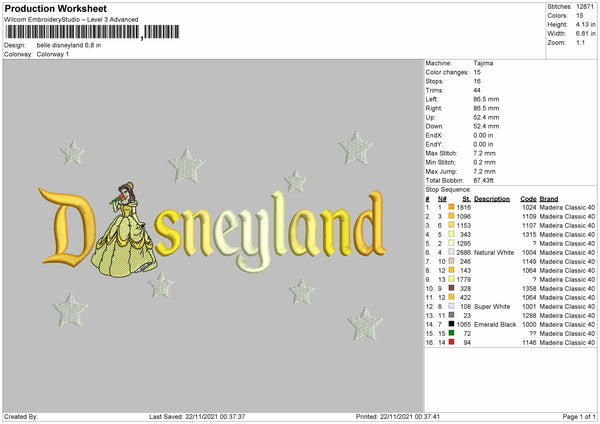
Task: Click the stitches total '12871'
Action: point(585,7)
